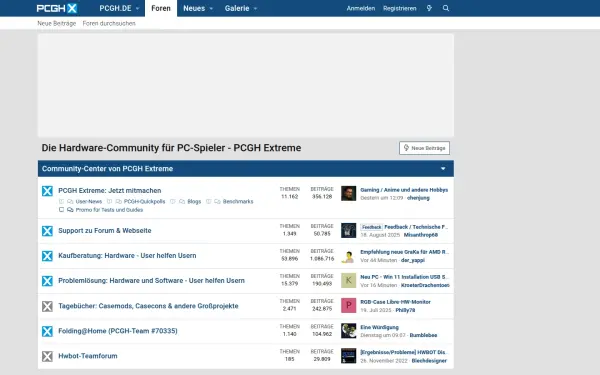600x375 pixels.
Task: Click the Neue Beiträge button beside the page title
Action: [x=424, y=148]
